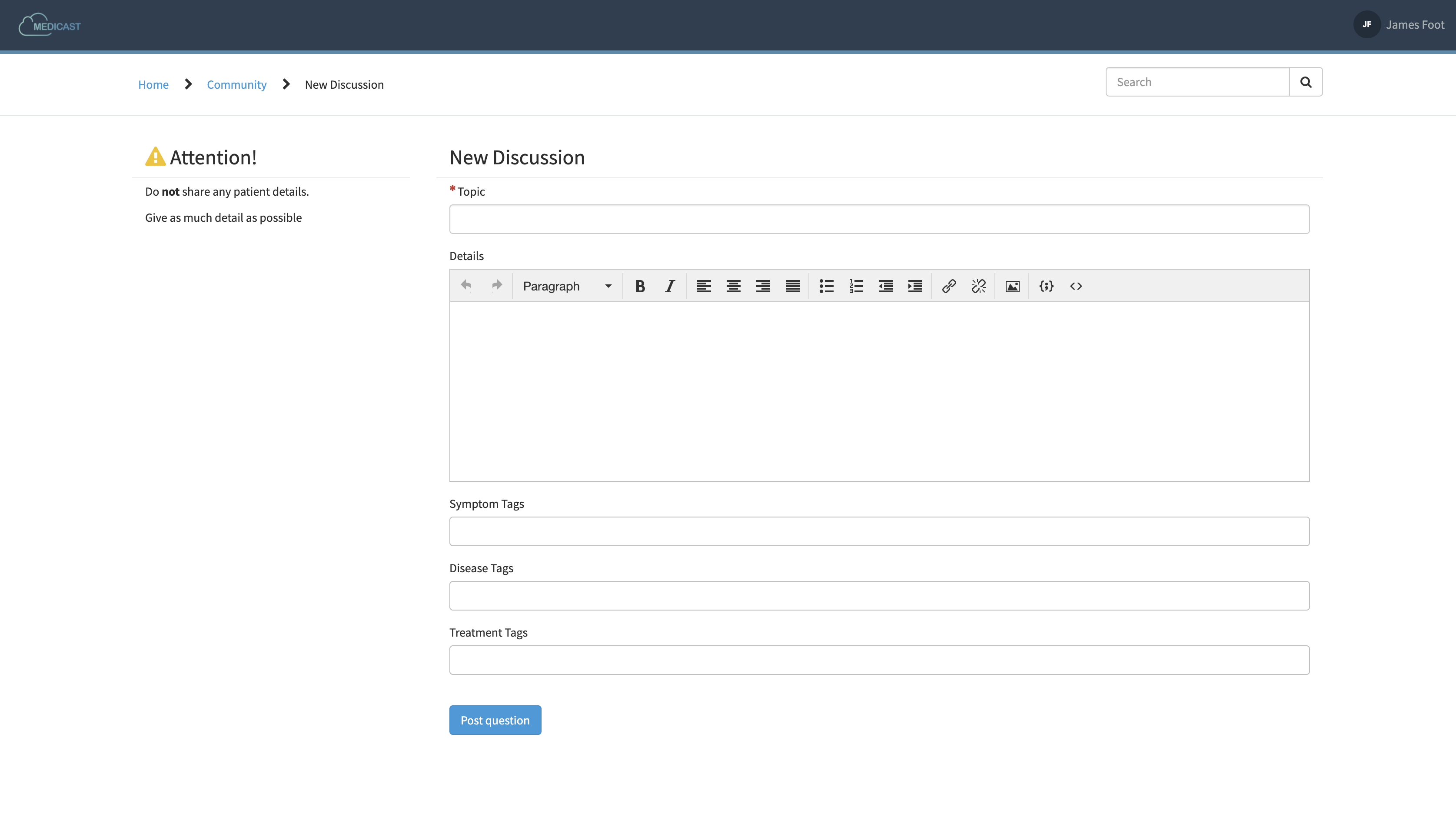Image resolution: width=1456 pixels, height=821 pixels.
Task: Align text to center
Action: click(x=734, y=286)
